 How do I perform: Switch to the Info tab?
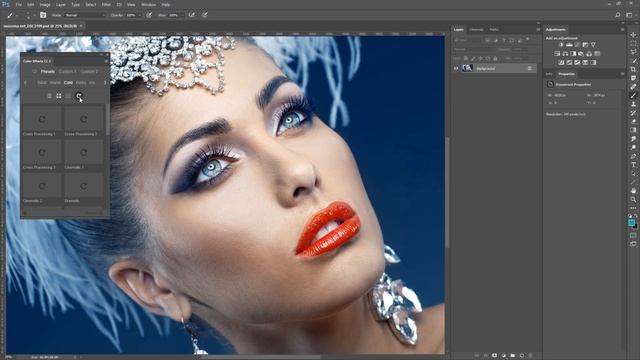(549, 74)
